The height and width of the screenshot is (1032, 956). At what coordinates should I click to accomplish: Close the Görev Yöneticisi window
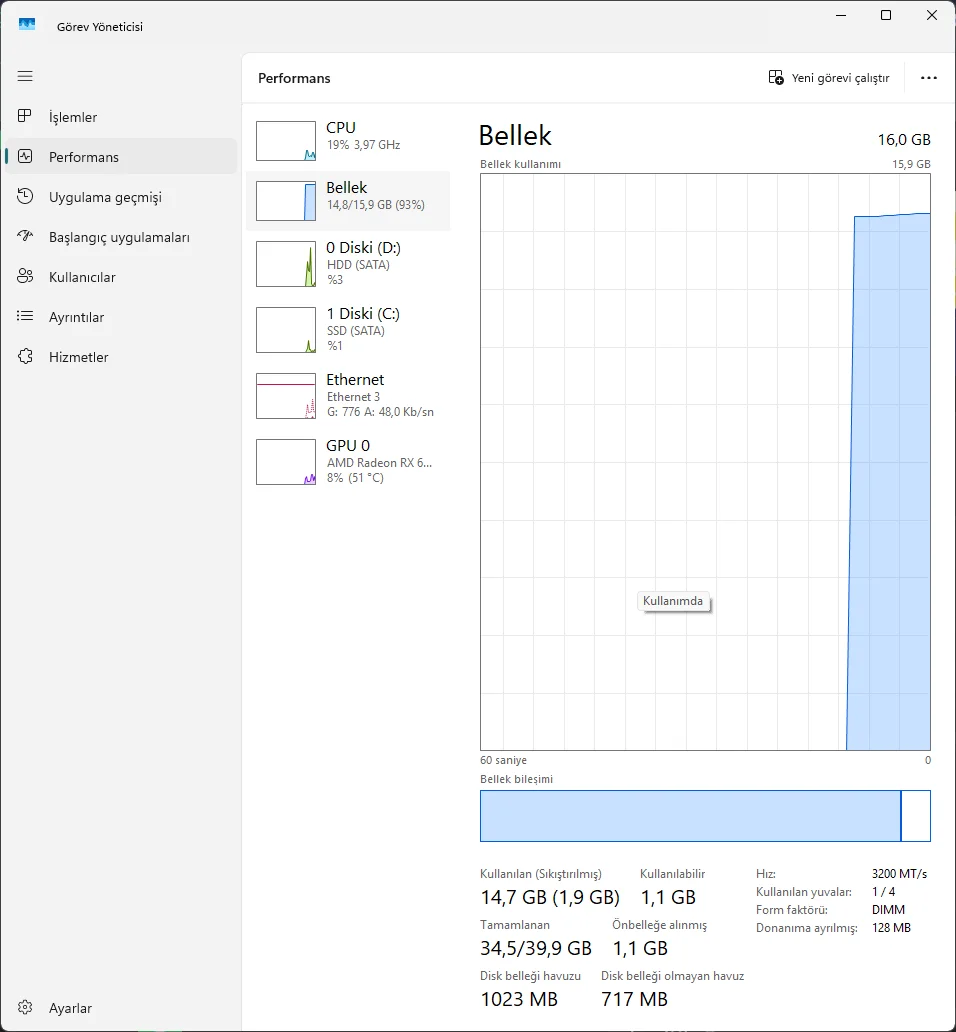[932, 15]
